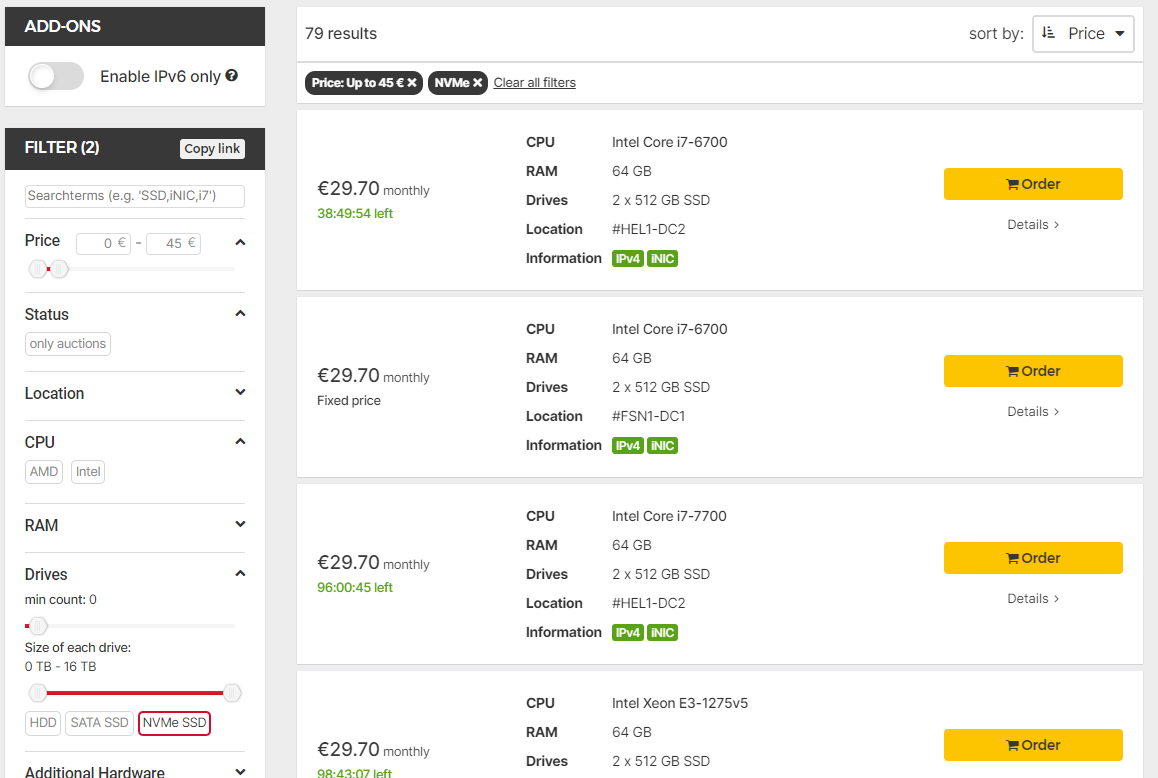Click the iNIC badge on the FSN1-DC1 server

662,446
